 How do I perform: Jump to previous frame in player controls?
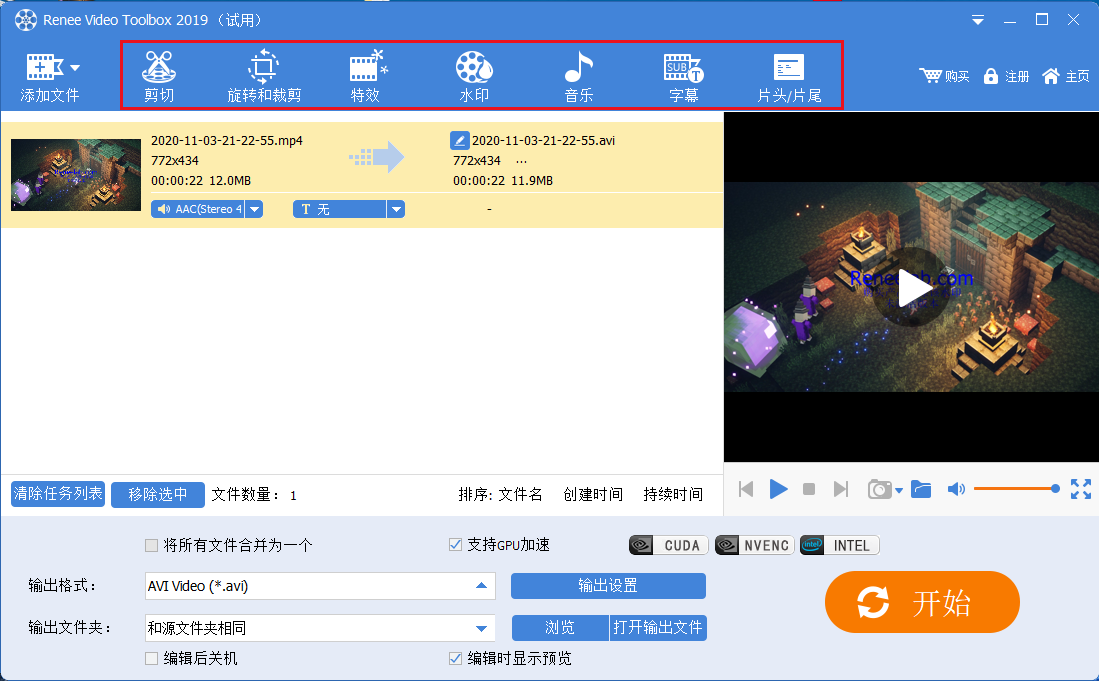(746, 489)
